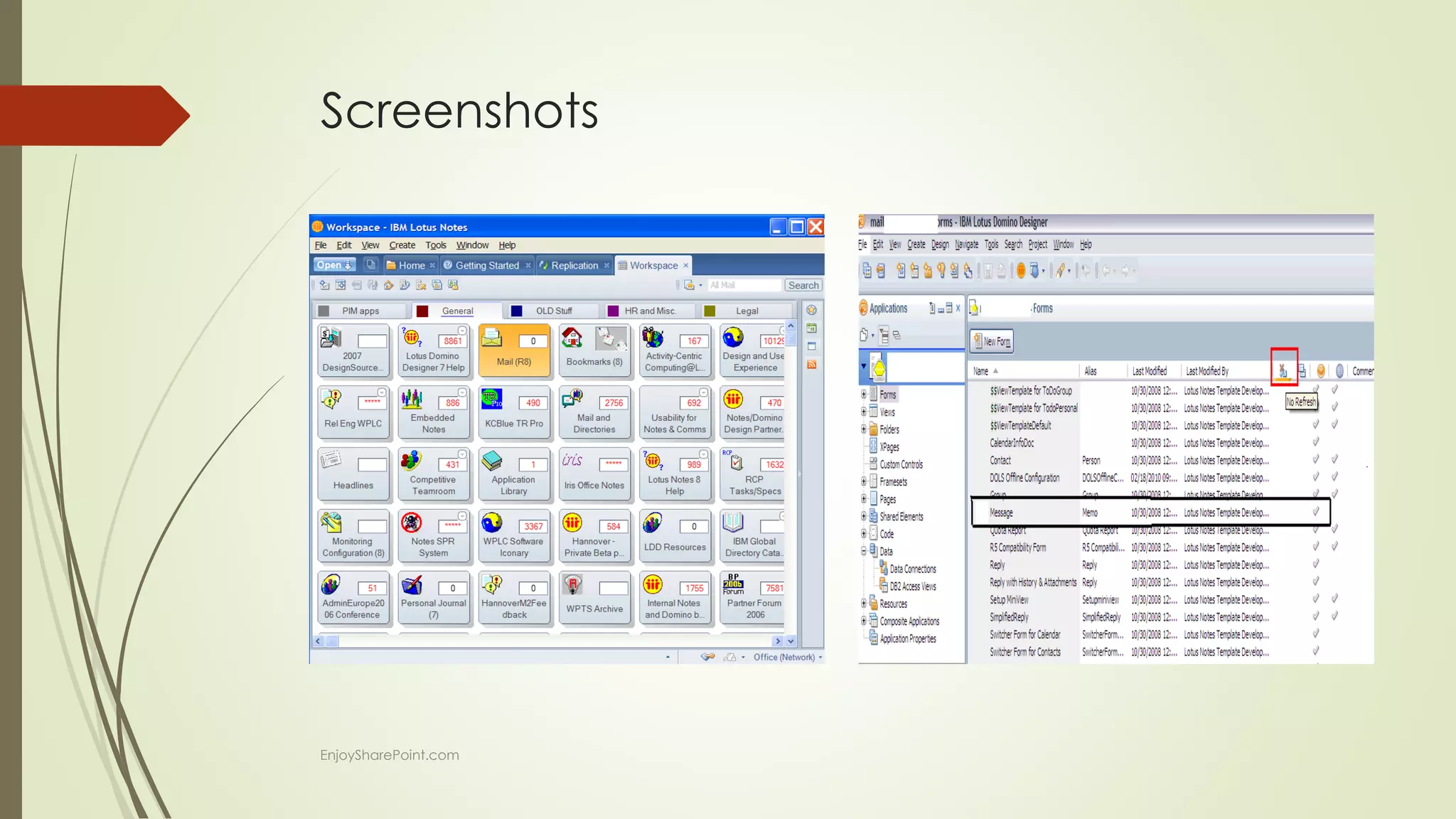Open the Partner Forum 2006 tile
1456x819 pixels.
(x=752, y=597)
